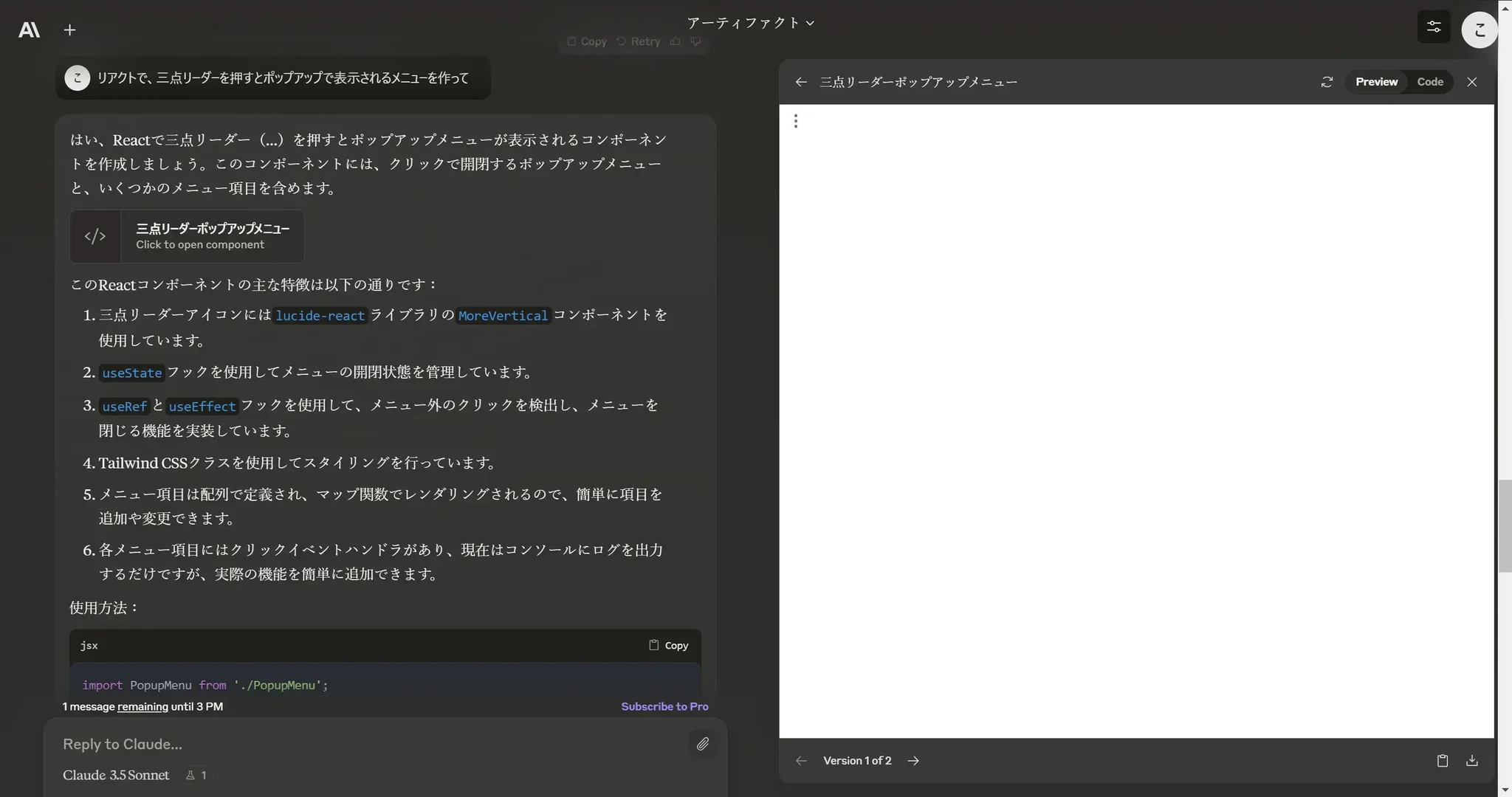Screen dimensions: 1512x797
Task: Click the paperclip attach file icon
Action: [x=702, y=744]
